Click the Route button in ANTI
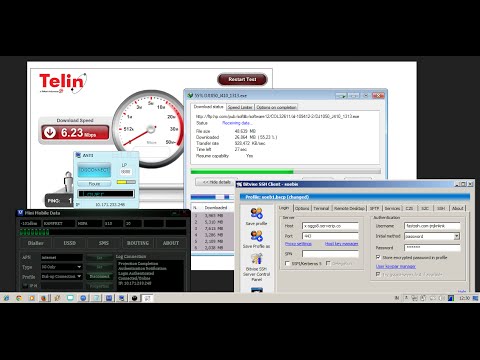 (94, 184)
